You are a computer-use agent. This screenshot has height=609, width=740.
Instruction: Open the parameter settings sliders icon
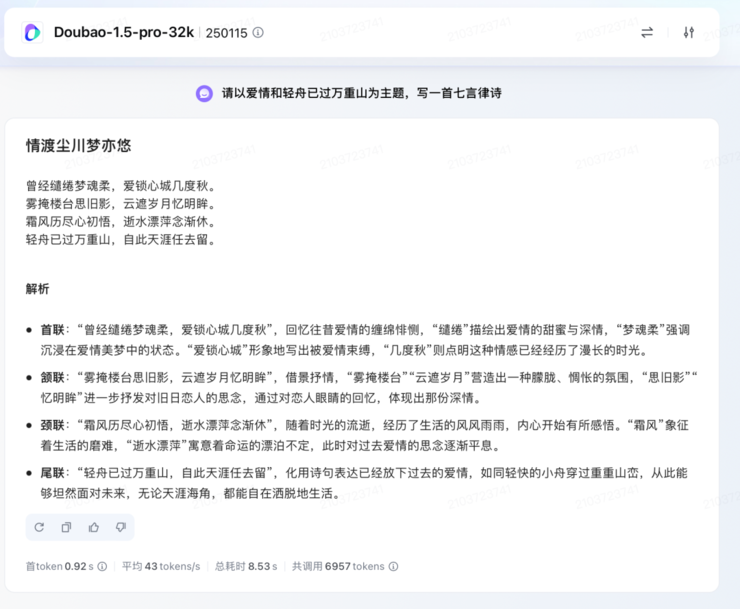click(x=689, y=32)
